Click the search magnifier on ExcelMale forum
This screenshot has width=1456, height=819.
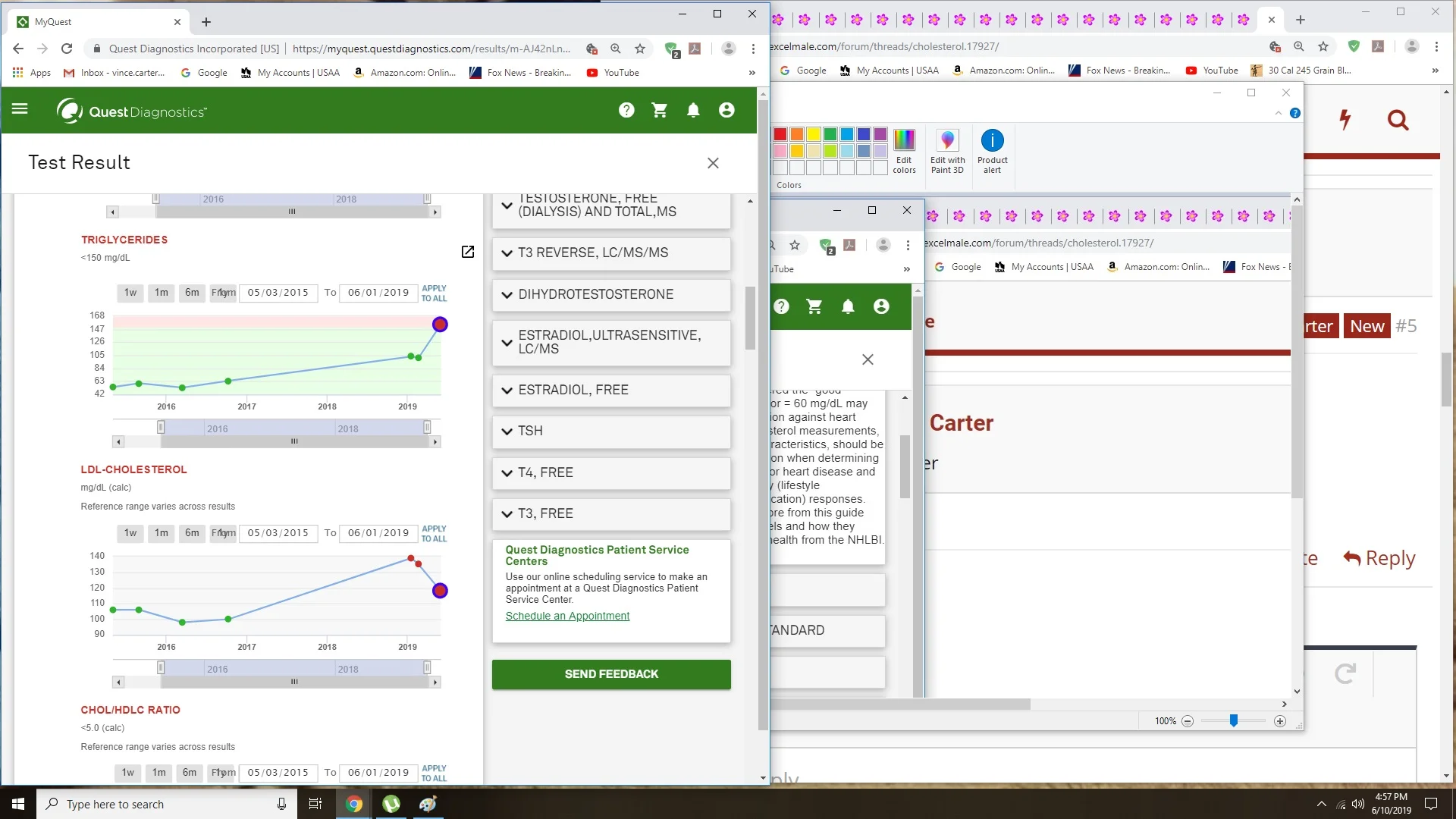coord(1398,120)
